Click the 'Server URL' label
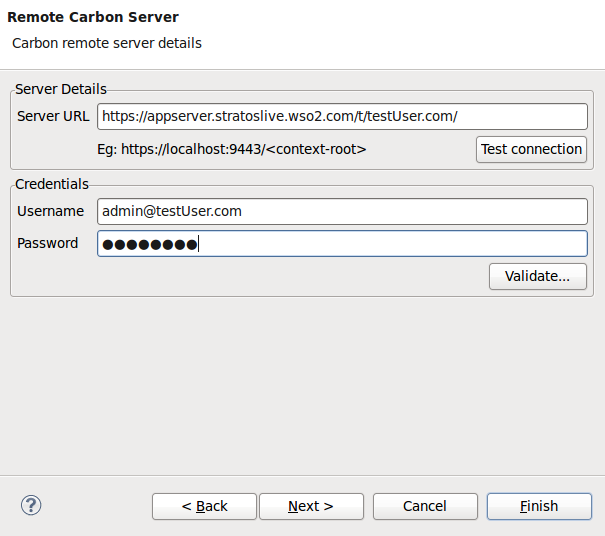This screenshot has height=536, width=605. click(53, 116)
